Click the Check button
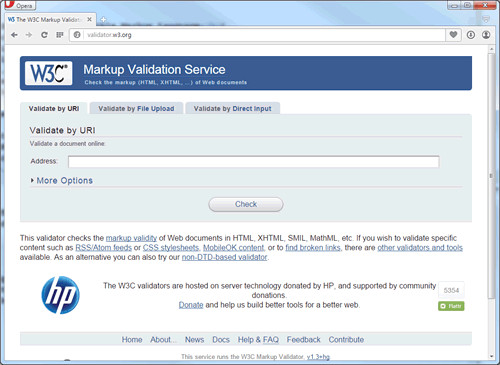The height and width of the screenshot is (365, 500). pos(246,204)
